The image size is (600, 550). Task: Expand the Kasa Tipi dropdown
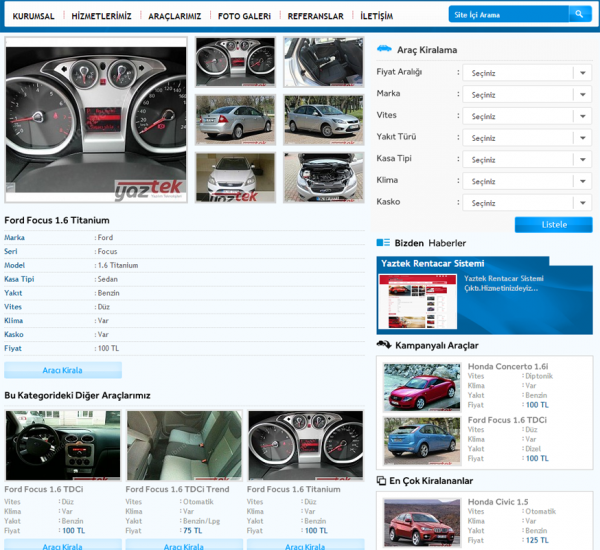click(x=527, y=160)
